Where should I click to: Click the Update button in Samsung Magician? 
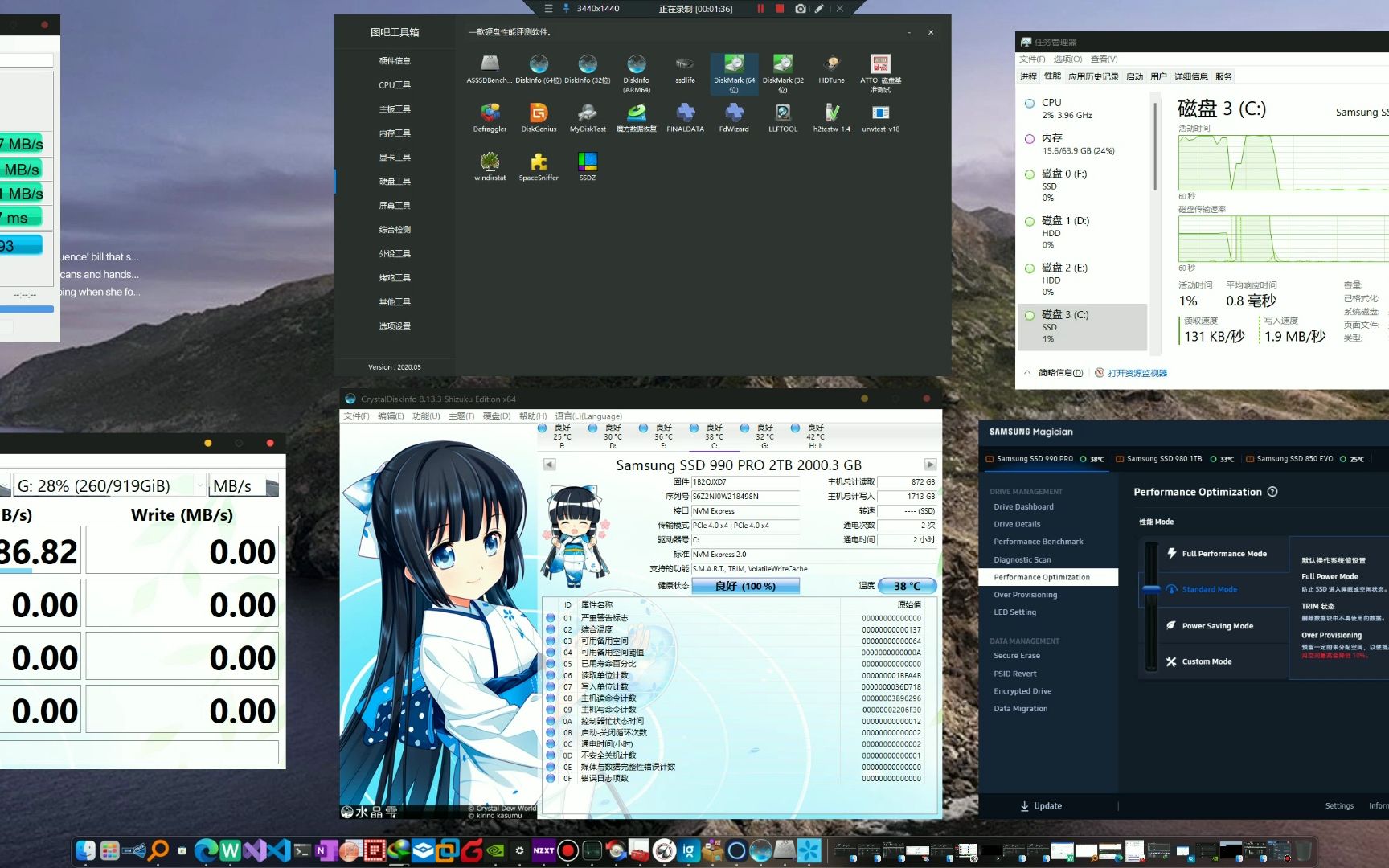click(1041, 806)
